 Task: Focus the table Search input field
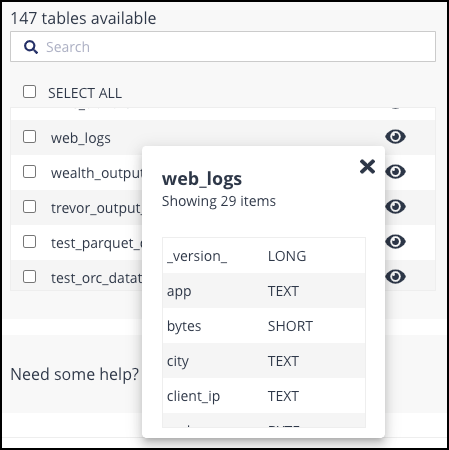[223, 47]
